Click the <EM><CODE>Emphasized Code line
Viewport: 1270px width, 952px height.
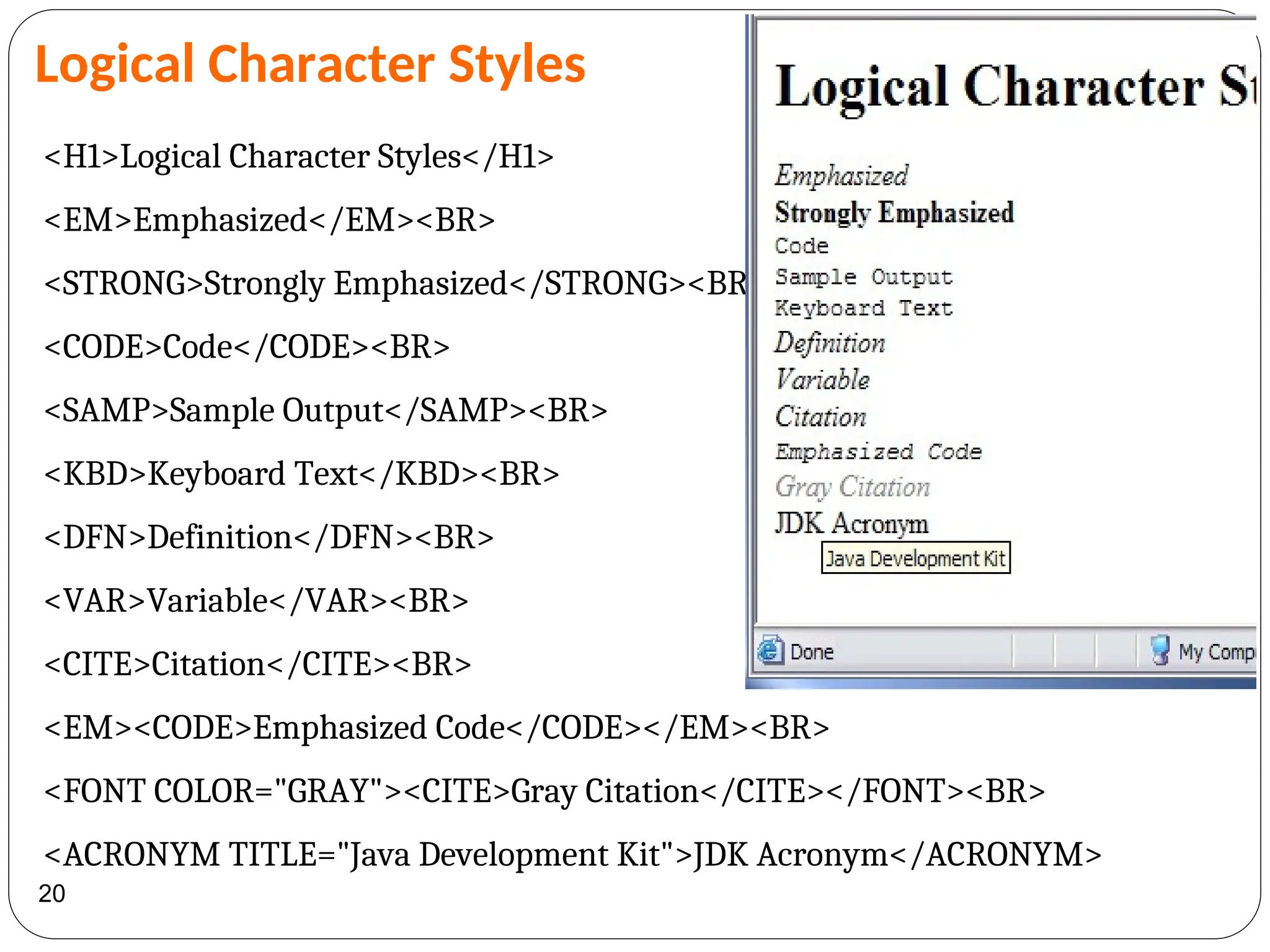(437, 728)
